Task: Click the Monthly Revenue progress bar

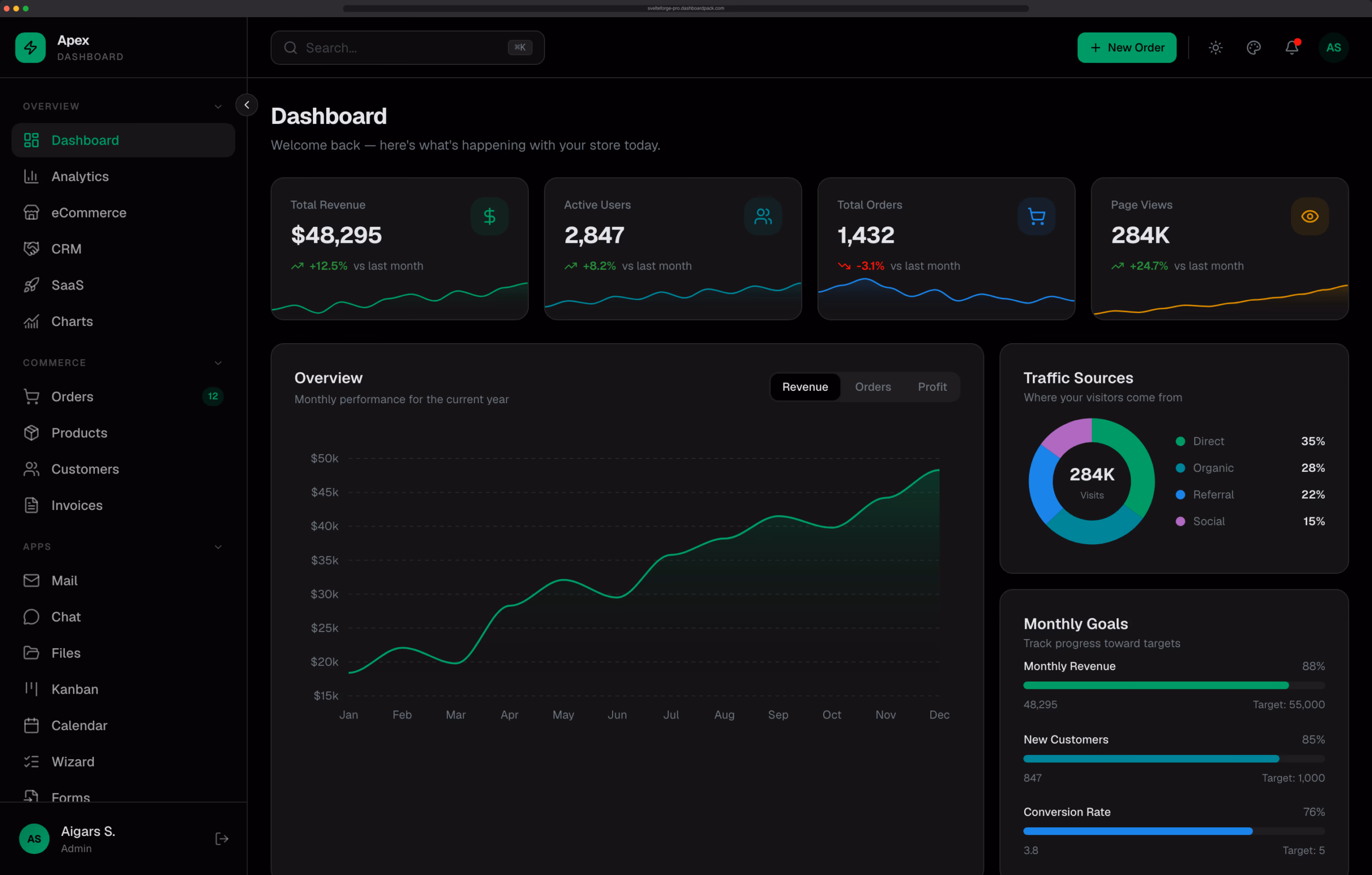Action: pyautogui.click(x=1174, y=686)
